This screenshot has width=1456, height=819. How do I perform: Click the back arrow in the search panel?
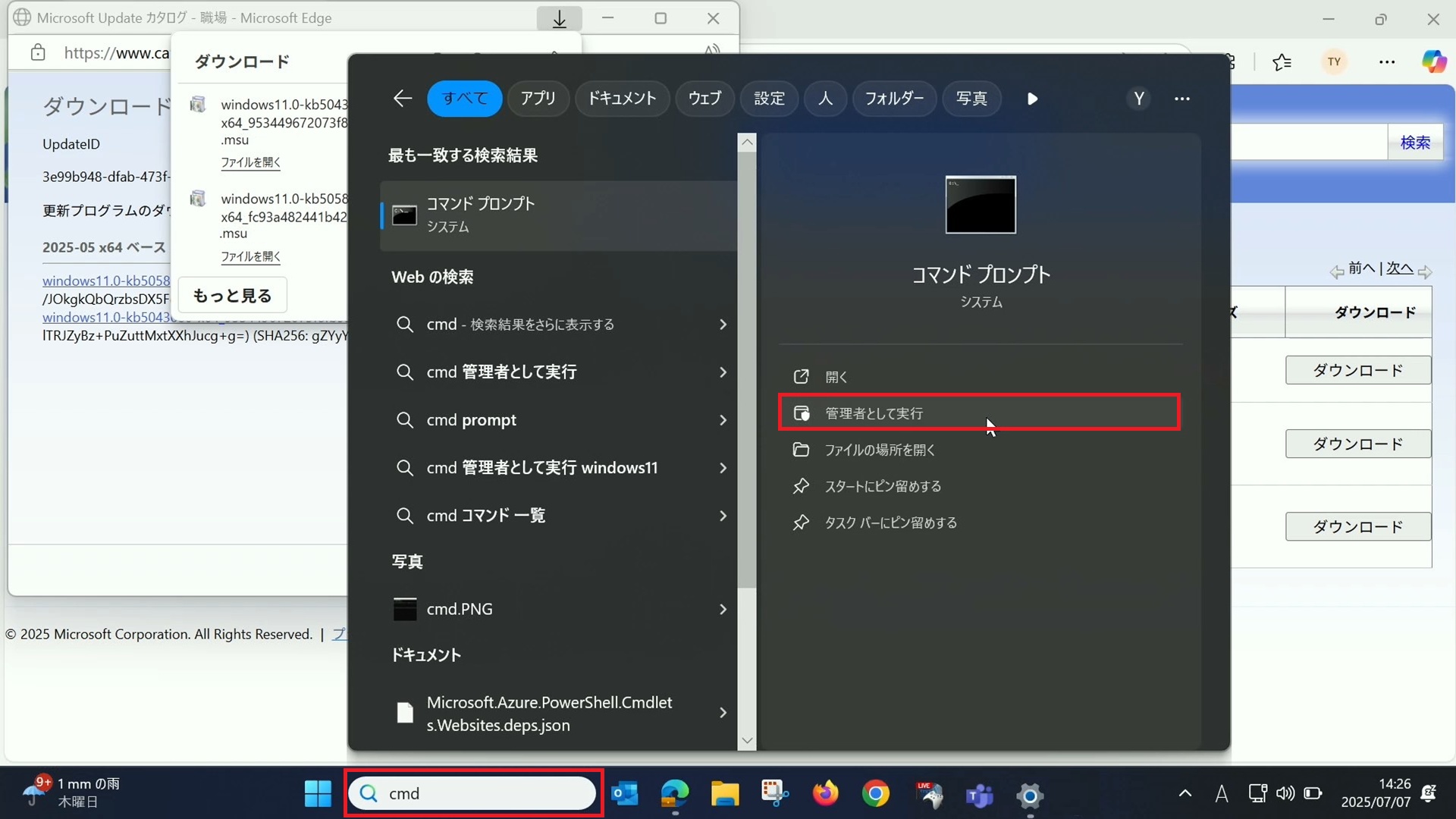(403, 98)
